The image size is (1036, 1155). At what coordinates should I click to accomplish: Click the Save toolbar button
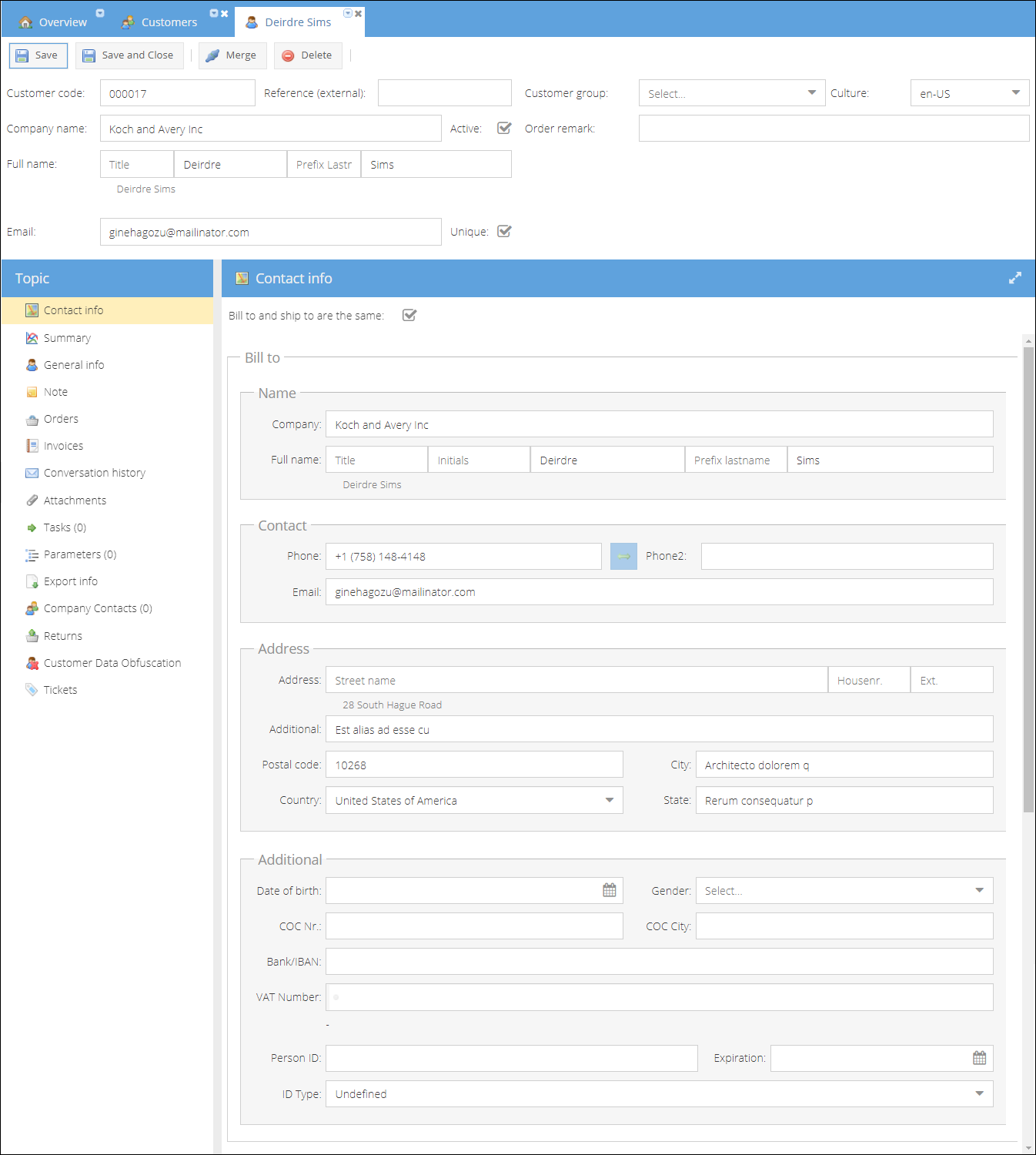(38, 55)
